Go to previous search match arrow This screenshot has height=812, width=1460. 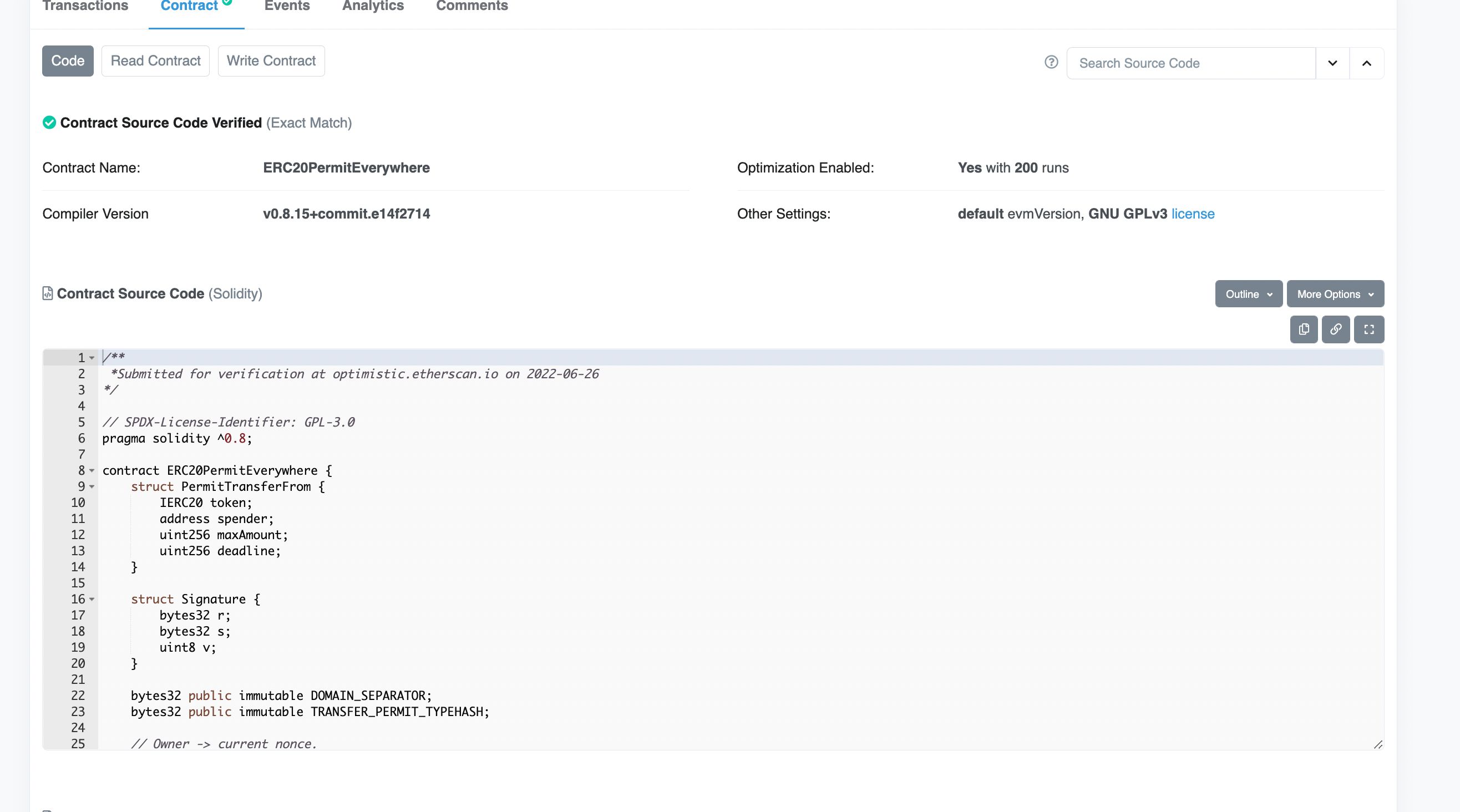pyautogui.click(x=1366, y=63)
